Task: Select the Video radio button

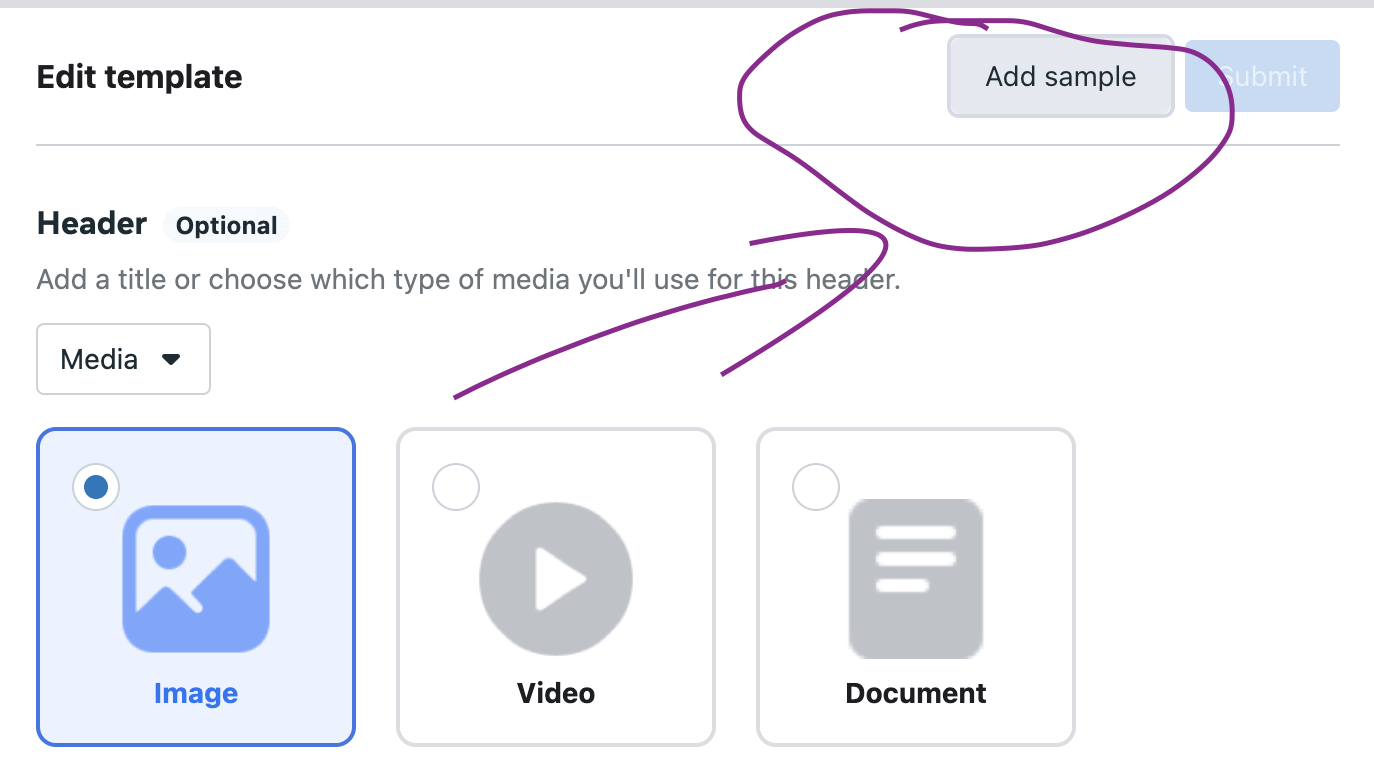Action: tap(456, 488)
